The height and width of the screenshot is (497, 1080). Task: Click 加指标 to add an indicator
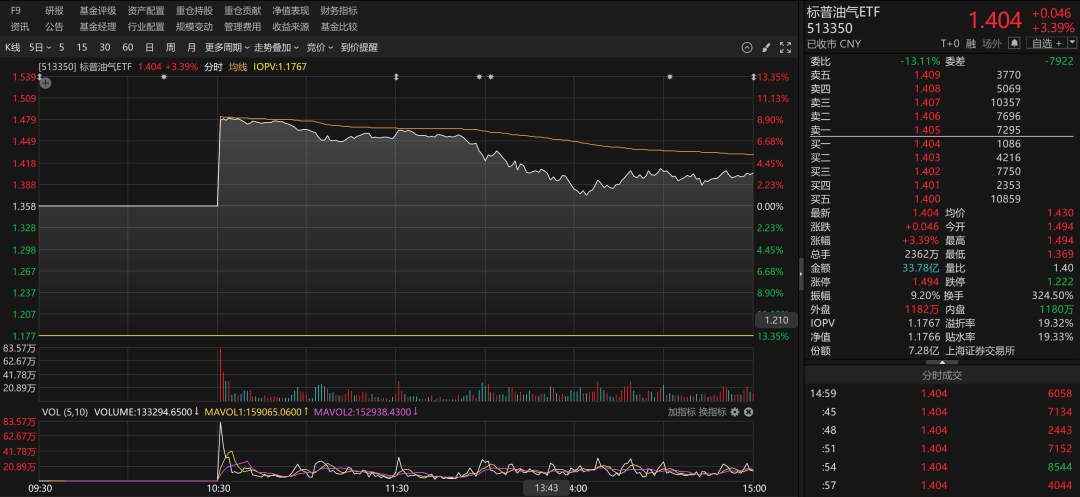click(681, 412)
